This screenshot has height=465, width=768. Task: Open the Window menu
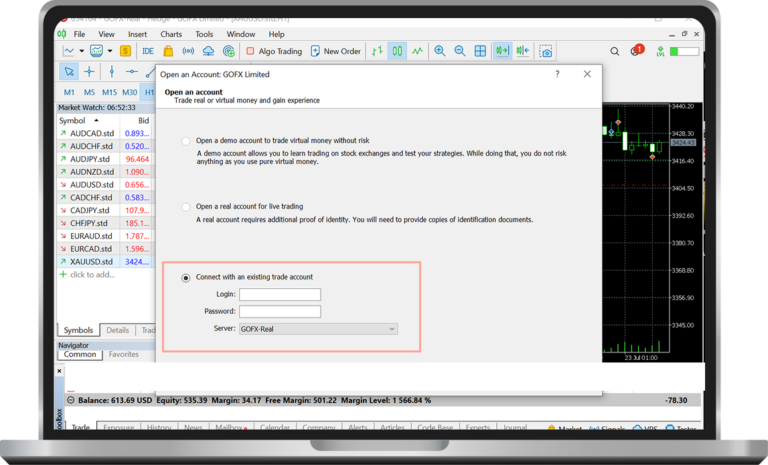click(x=240, y=34)
